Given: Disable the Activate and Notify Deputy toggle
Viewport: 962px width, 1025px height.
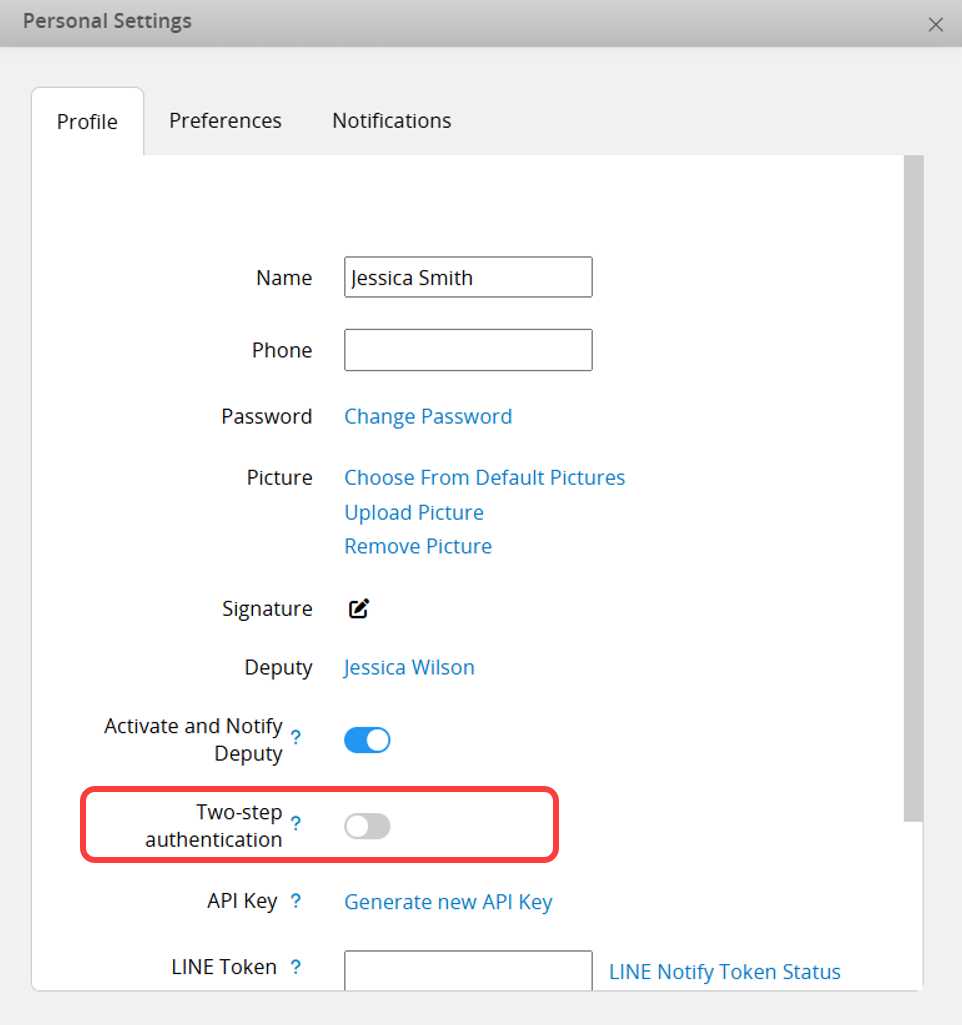Looking at the screenshot, I should (367, 740).
